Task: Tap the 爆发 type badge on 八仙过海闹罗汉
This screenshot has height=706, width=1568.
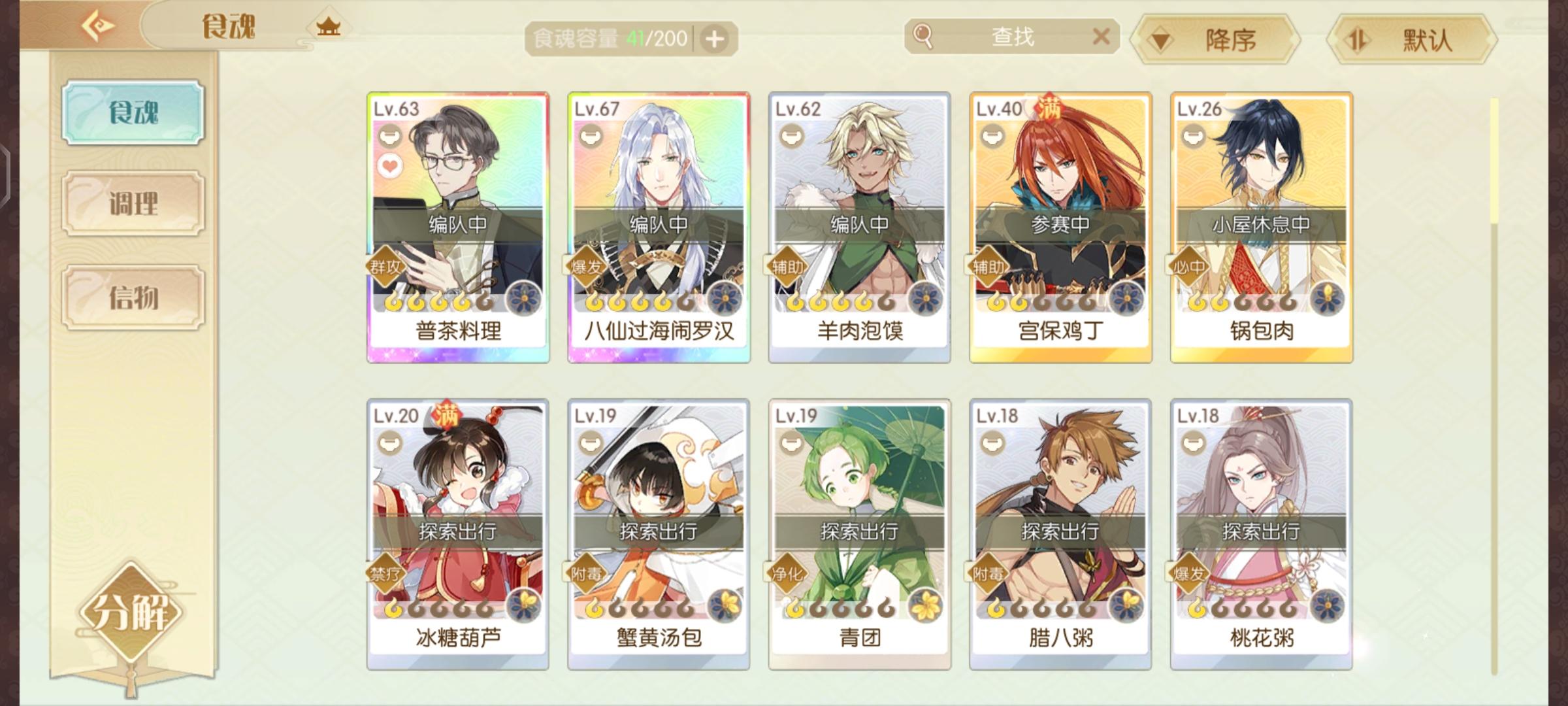Action: (586, 267)
